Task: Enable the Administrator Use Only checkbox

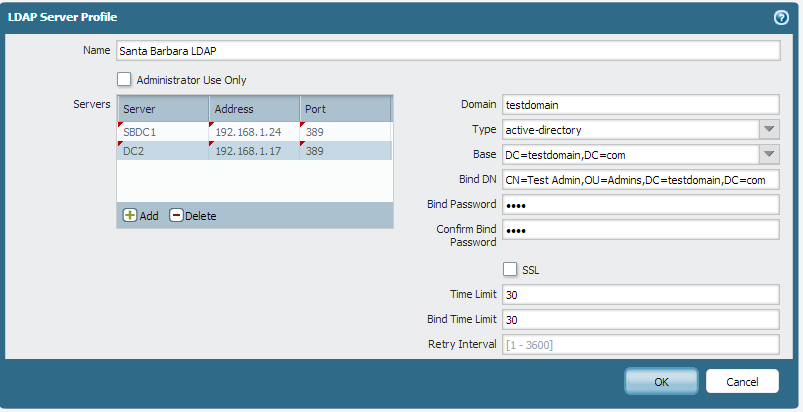Action: point(124,79)
